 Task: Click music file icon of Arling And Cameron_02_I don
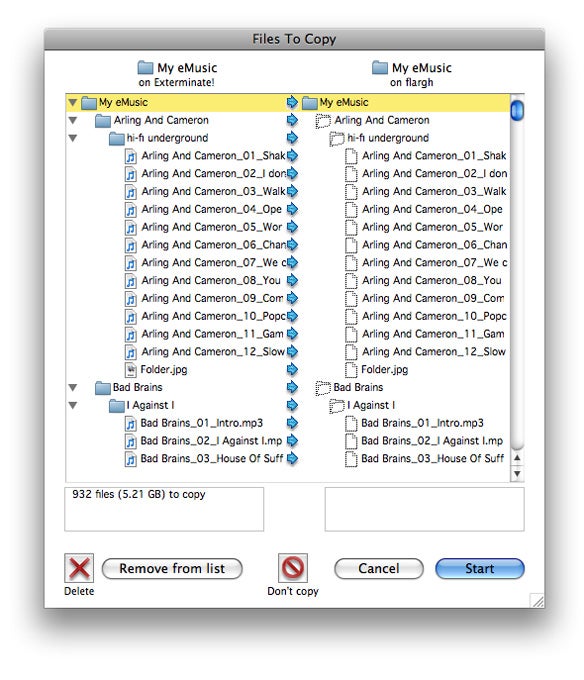(x=131, y=174)
